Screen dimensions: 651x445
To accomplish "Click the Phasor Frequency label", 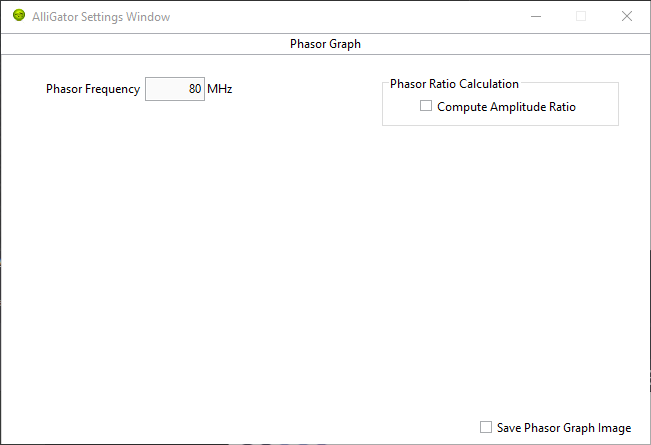I will tap(93, 89).
